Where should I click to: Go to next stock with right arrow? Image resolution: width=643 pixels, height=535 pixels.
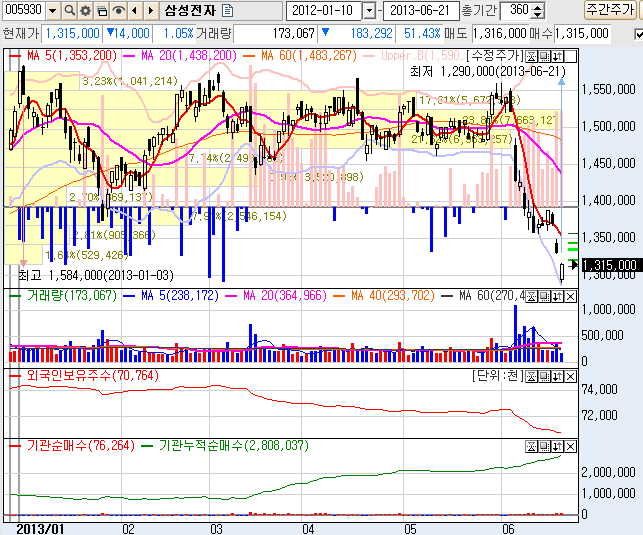click(150, 10)
